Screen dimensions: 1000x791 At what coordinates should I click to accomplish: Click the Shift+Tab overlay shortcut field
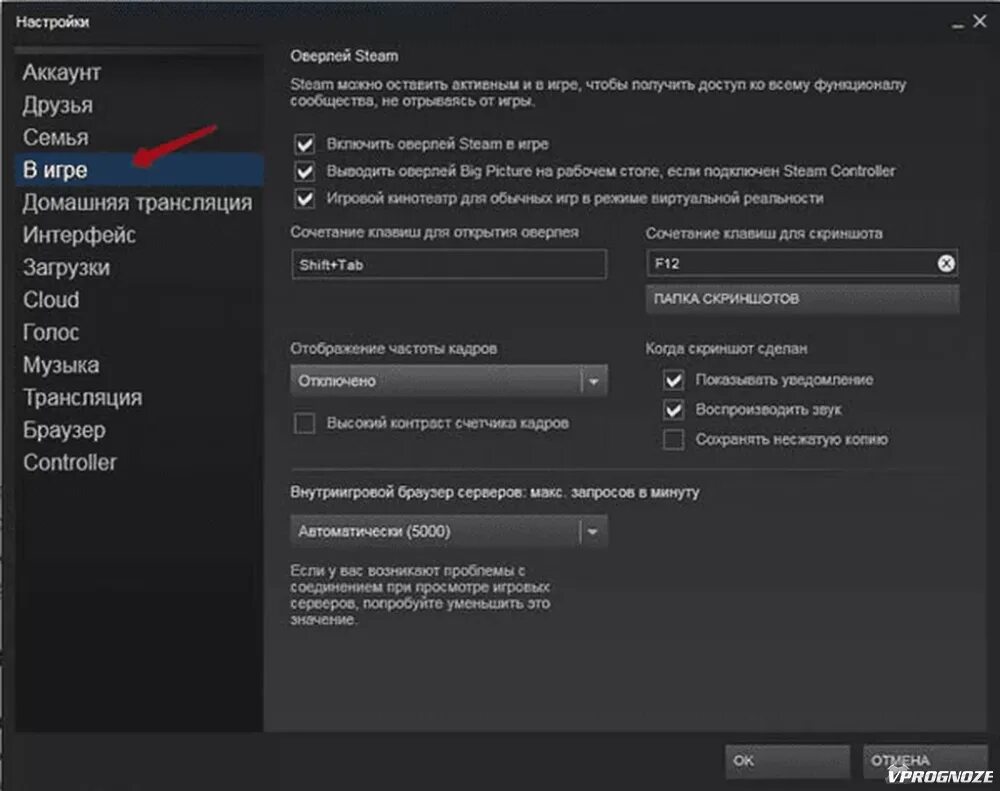point(448,265)
